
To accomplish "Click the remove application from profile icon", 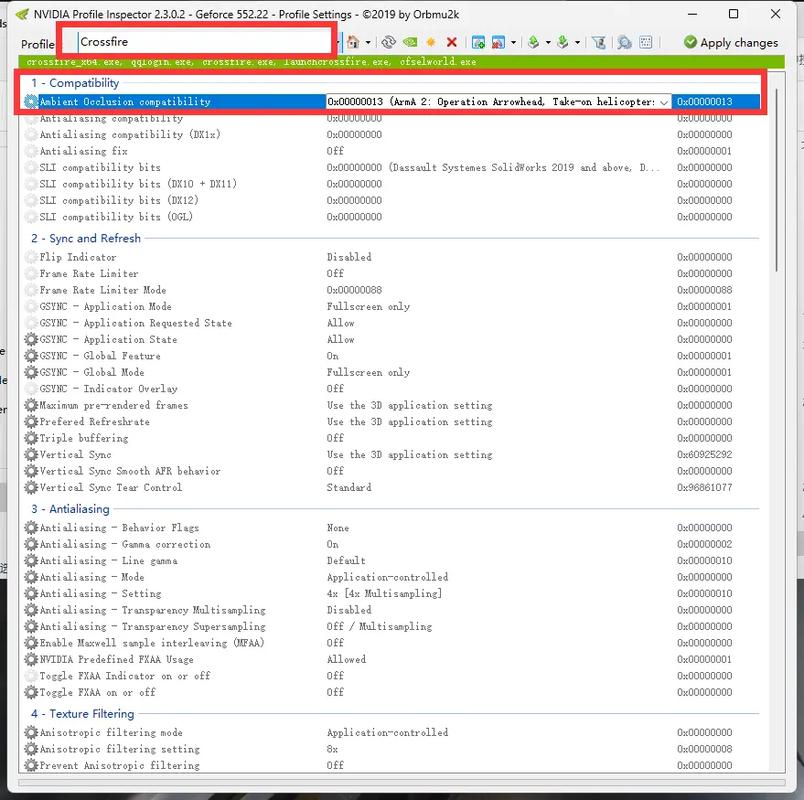I will 500,42.
